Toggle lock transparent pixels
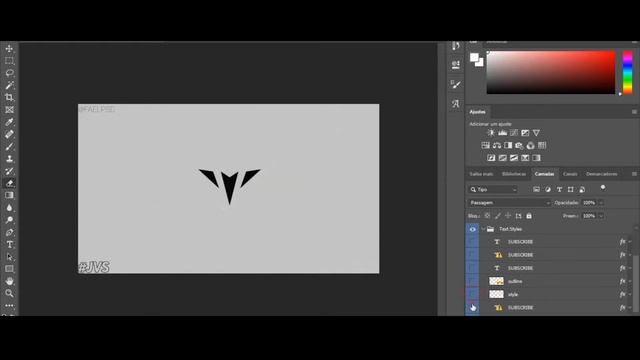The image size is (640, 360). click(487, 216)
